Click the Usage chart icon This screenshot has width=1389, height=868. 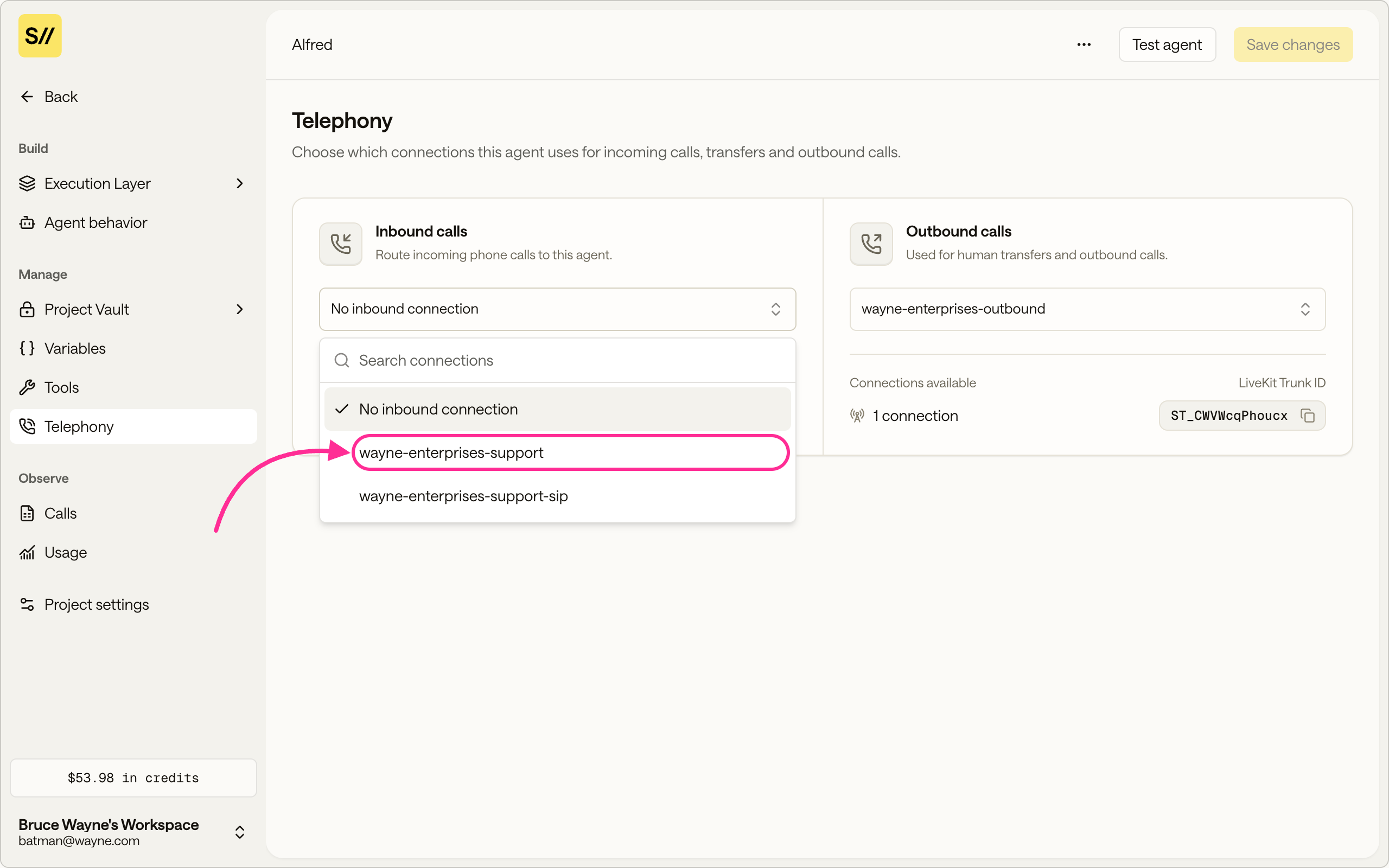tap(27, 552)
